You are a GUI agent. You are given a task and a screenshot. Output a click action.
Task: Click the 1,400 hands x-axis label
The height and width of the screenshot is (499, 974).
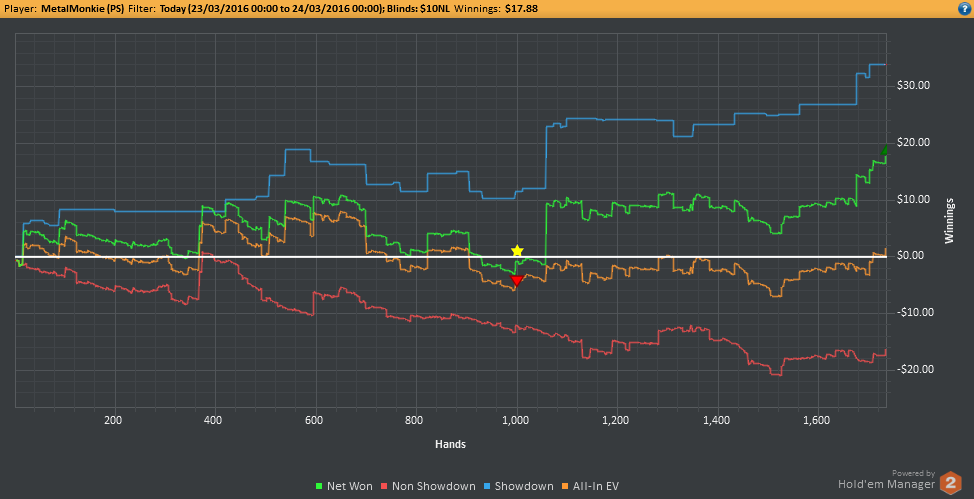[x=717, y=420]
